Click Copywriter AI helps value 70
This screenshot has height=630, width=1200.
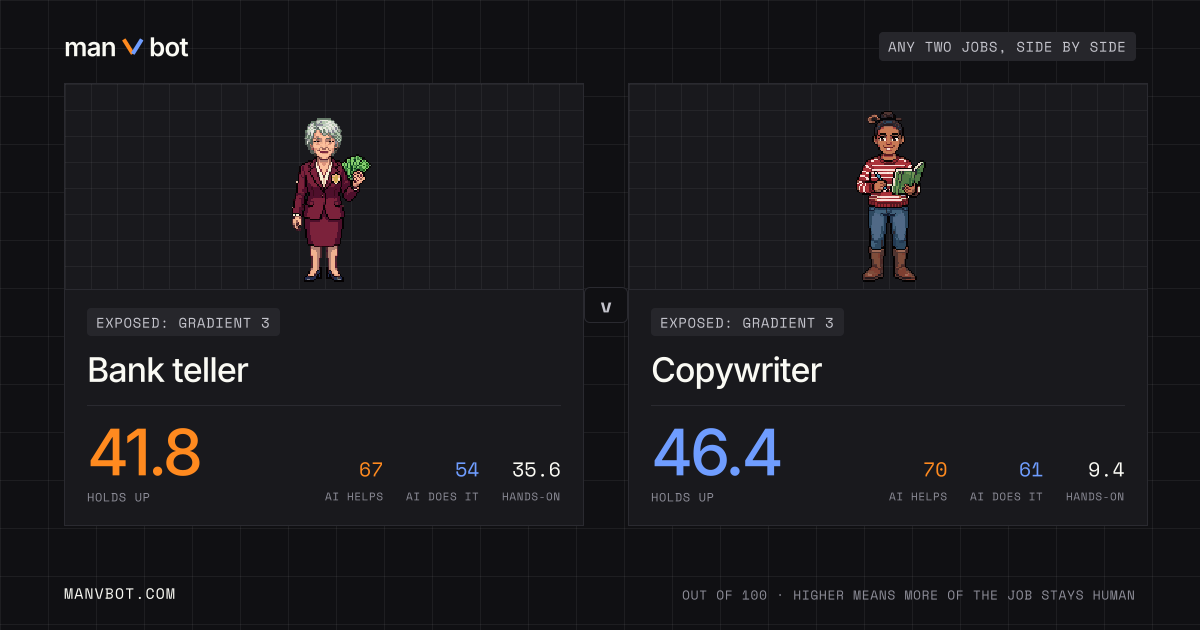coord(935,470)
